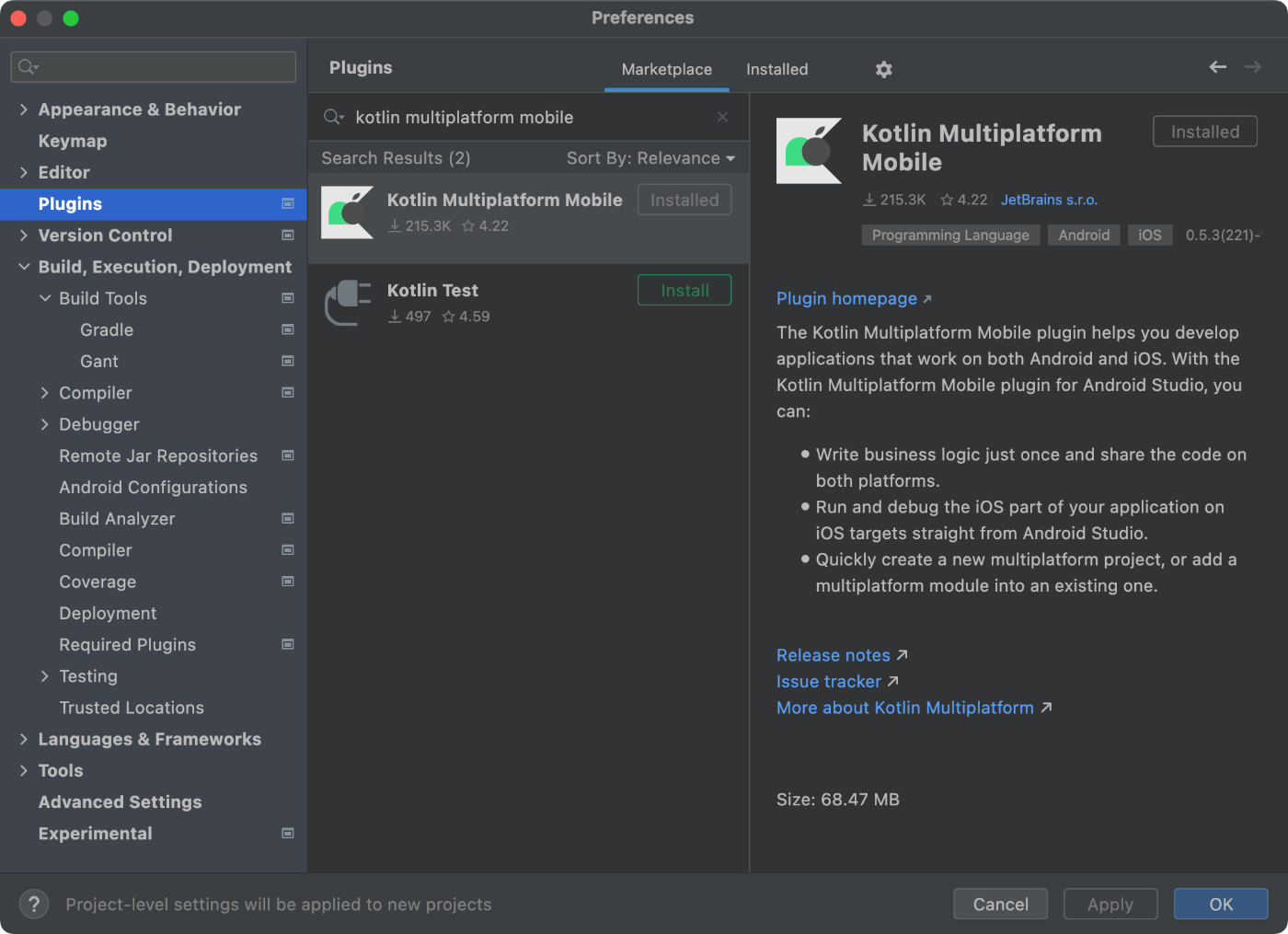Viewport: 1288px width, 934px height.
Task: Click the Apply button
Action: click(x=1110, y=904)
